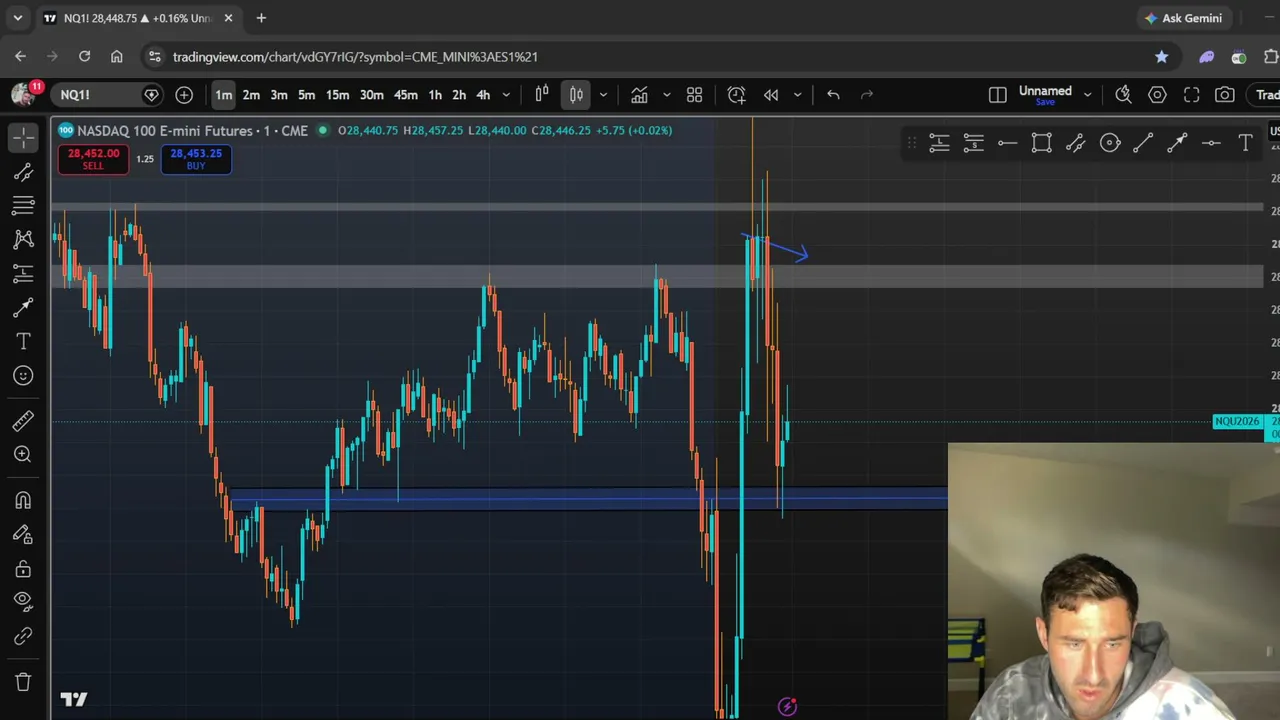Image resolution: width=1280 pixels, height=720 pixels.
Task: Expand the indicators favorites dropdown
Action: [667, 95]
